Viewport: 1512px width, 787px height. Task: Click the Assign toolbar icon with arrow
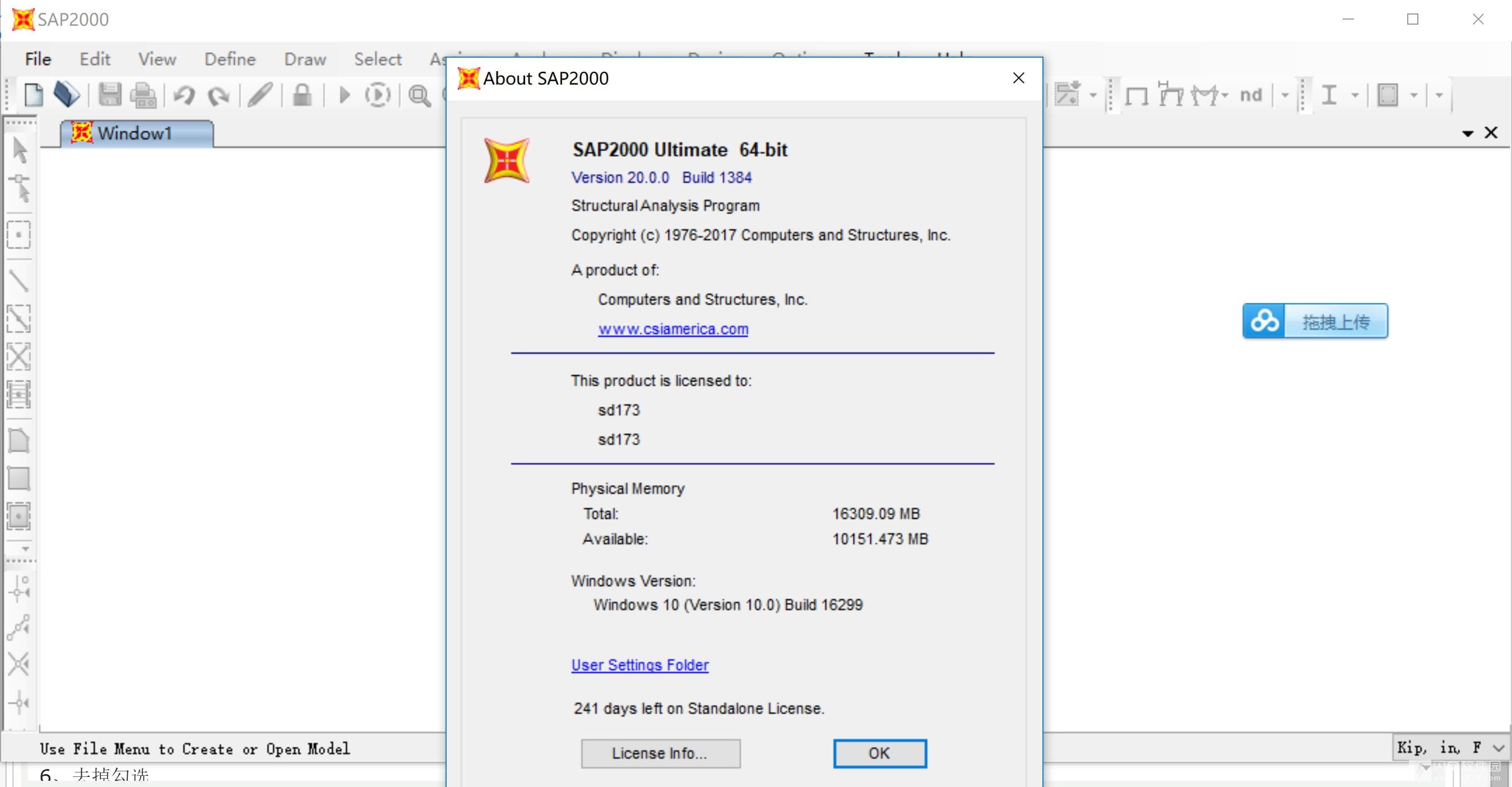pos(1068,94)
